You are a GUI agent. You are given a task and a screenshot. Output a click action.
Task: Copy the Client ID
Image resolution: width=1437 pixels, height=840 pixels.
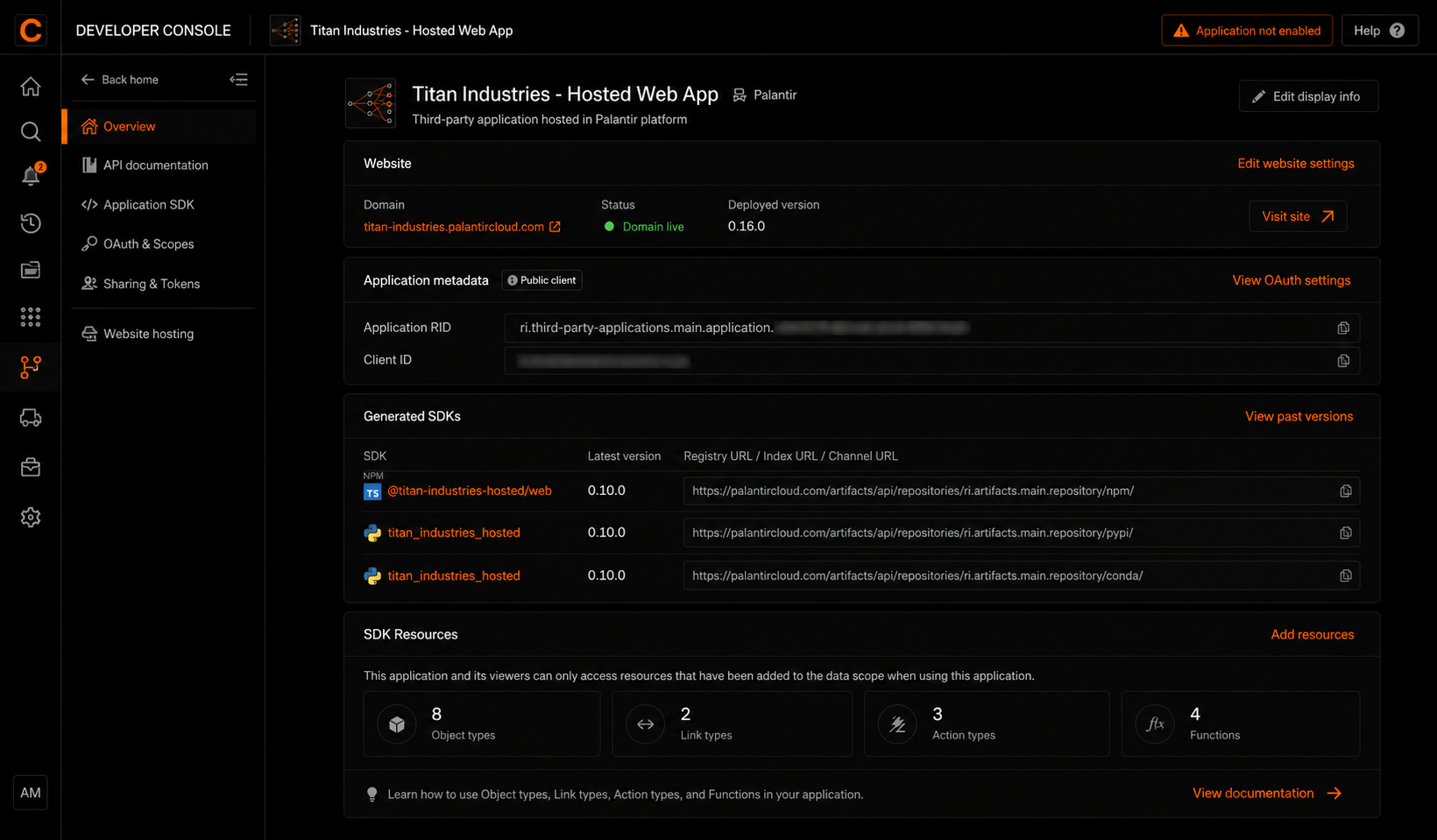1343,361
